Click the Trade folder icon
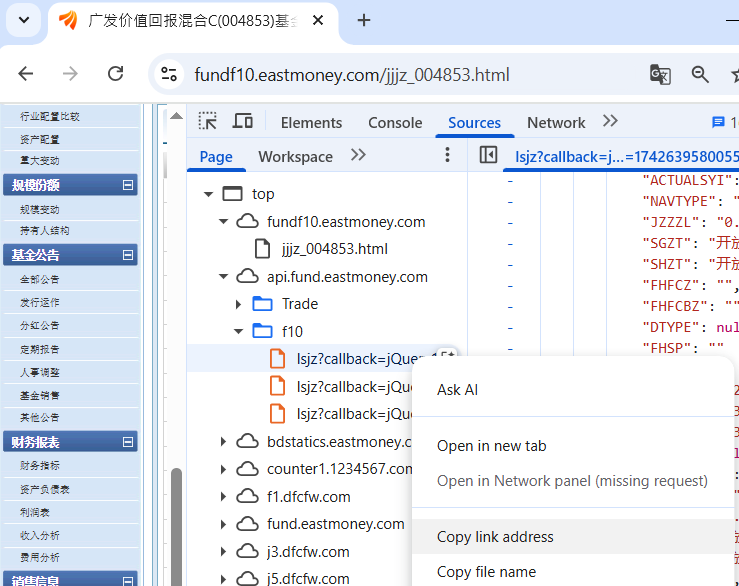This screenshot has width=739, height=586. click(x=263, y=304)
